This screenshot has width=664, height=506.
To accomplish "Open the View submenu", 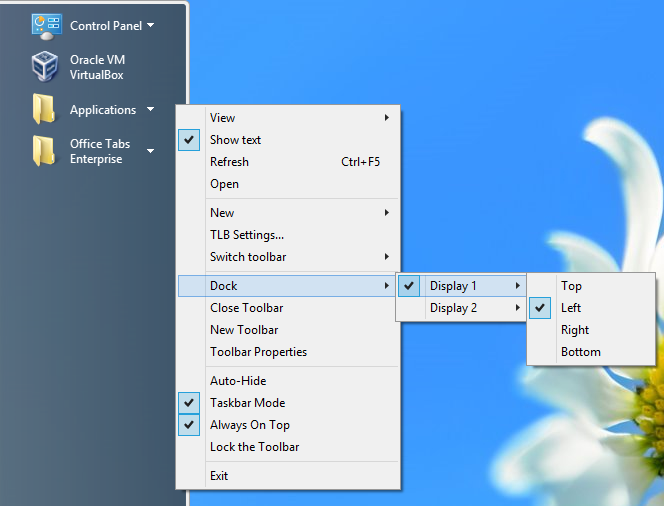I will coord(288,118).
